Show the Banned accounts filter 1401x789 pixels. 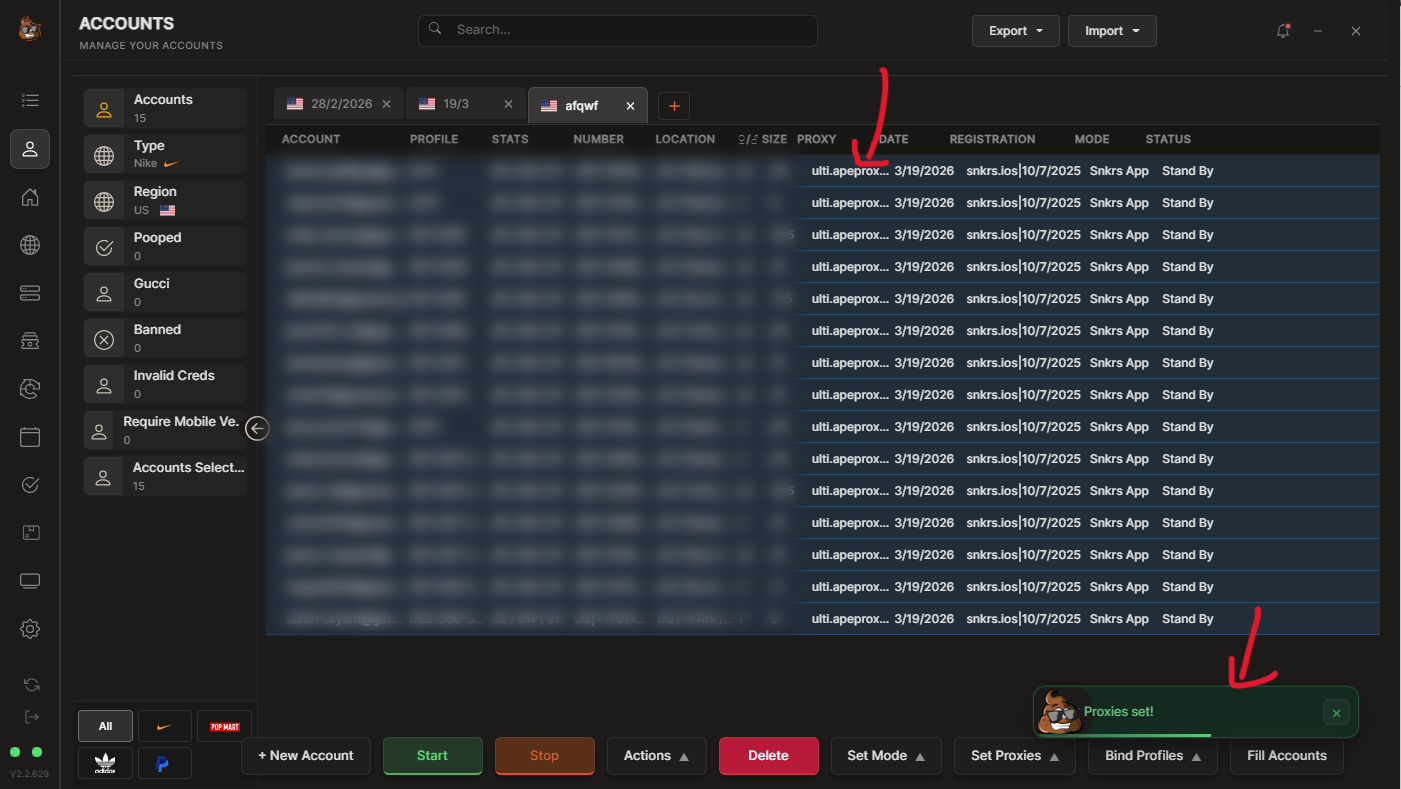click(165, 338)
